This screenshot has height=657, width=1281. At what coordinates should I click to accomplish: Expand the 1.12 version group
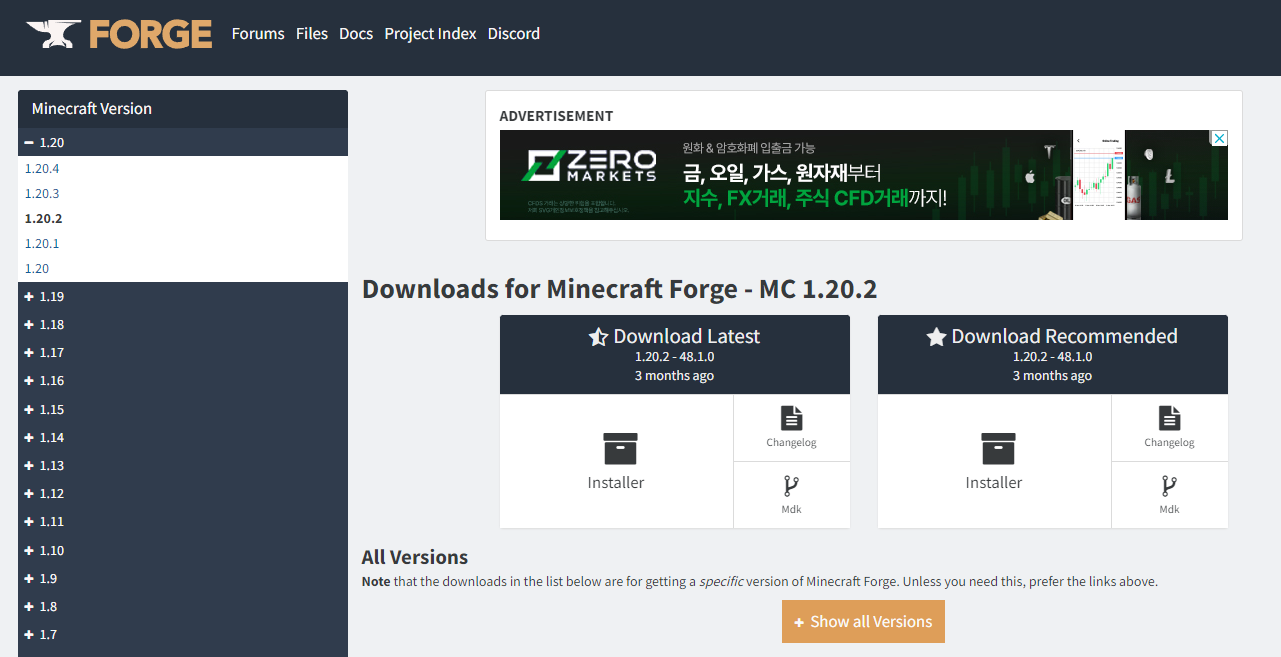(x=183, y=494)
